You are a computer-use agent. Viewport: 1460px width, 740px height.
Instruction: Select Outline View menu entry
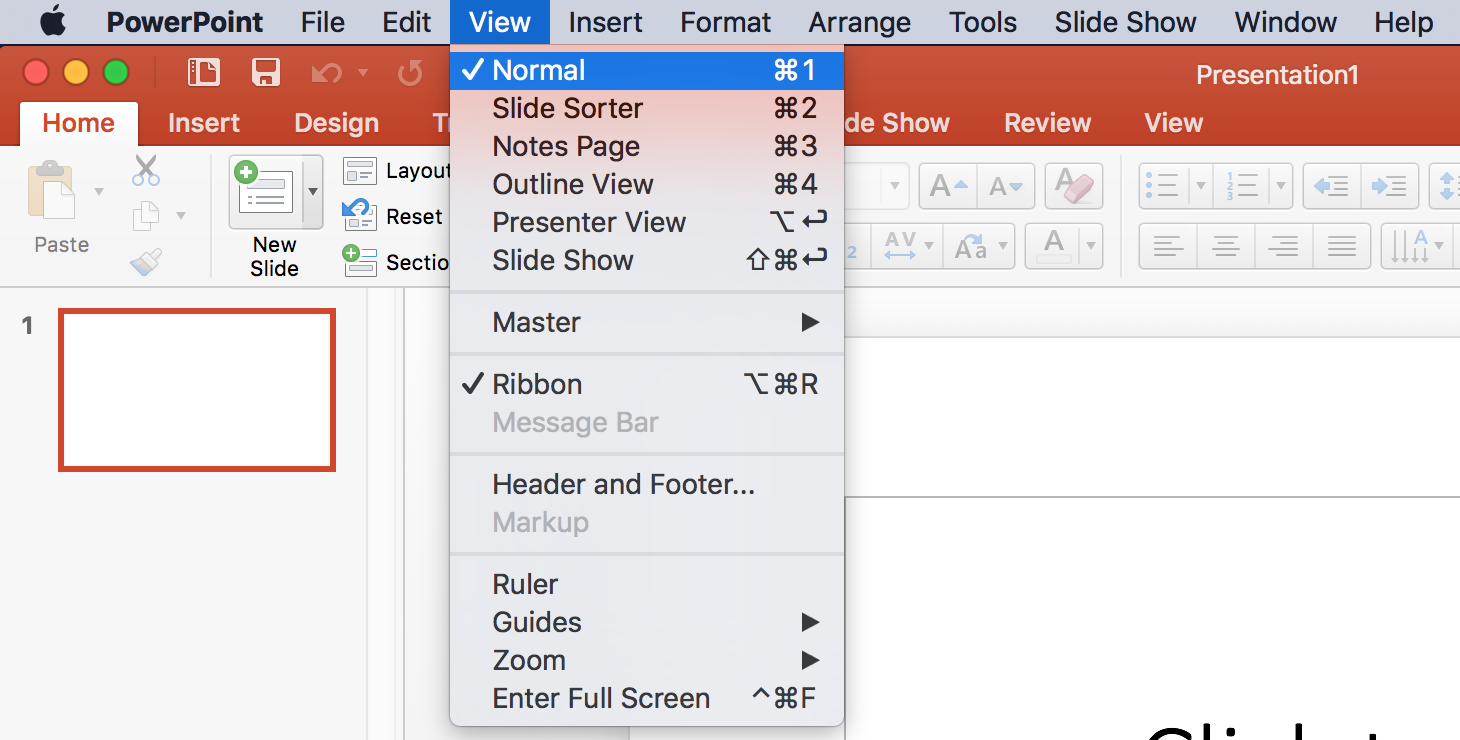point(647,184)
